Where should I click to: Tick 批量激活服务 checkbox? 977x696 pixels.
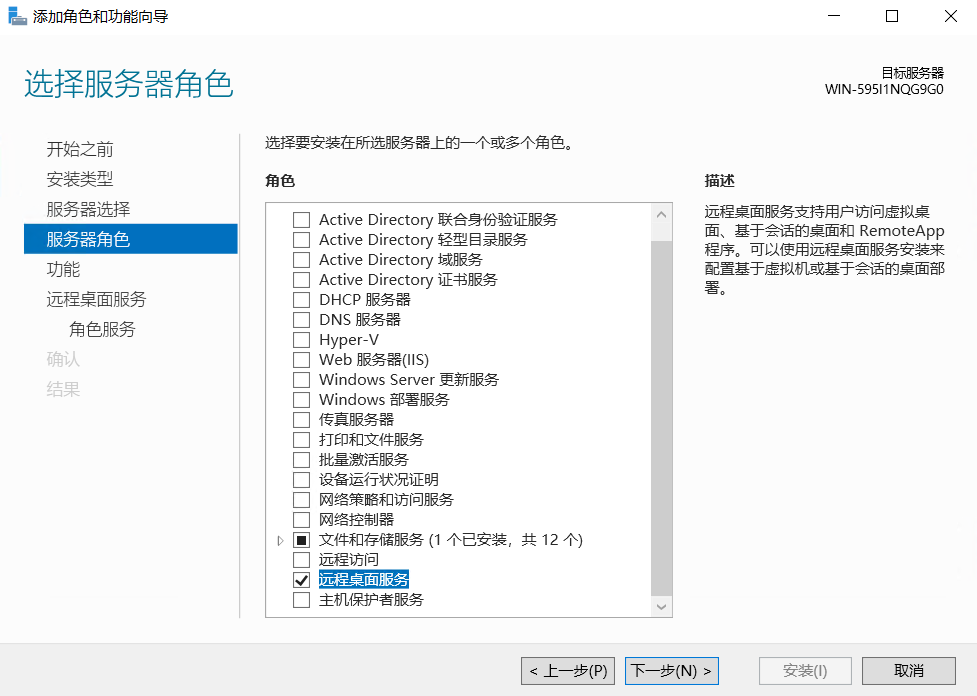tap(302, 459)
